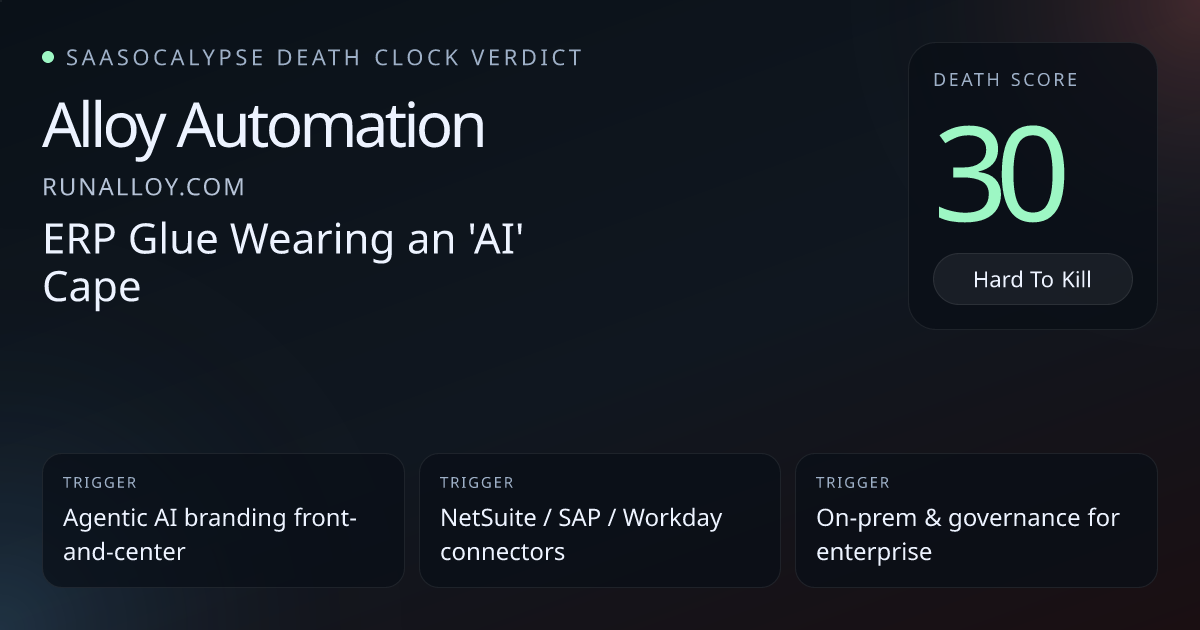Click the Death Score label
This screenshot has width=1200, height=630.
point(1005,80)
